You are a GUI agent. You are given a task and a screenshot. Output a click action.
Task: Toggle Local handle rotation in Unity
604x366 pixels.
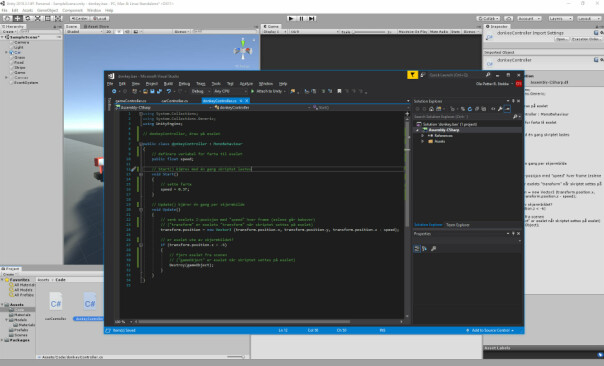click(100, 18)
